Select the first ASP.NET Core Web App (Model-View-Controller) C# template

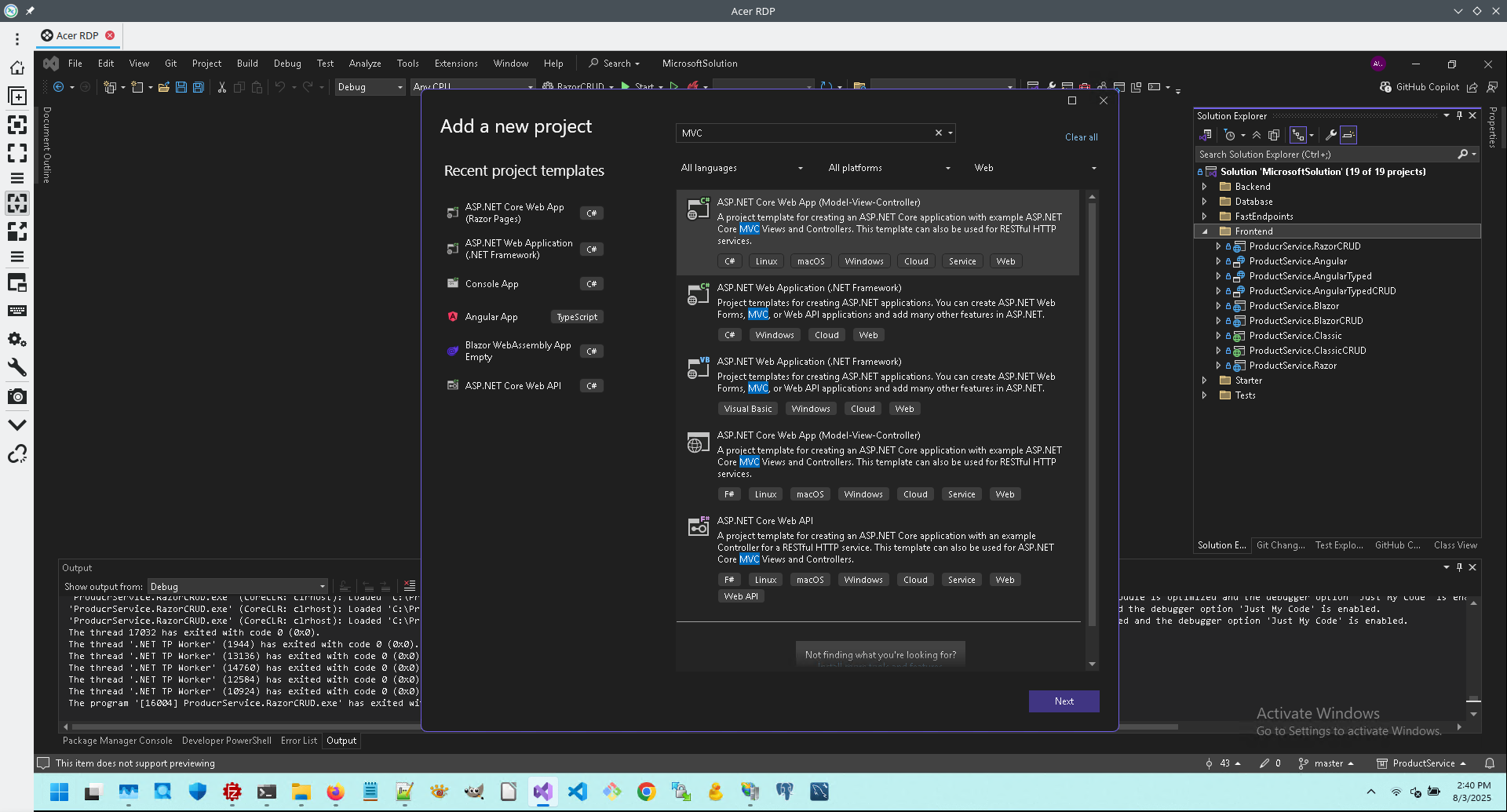click(878, 232)
